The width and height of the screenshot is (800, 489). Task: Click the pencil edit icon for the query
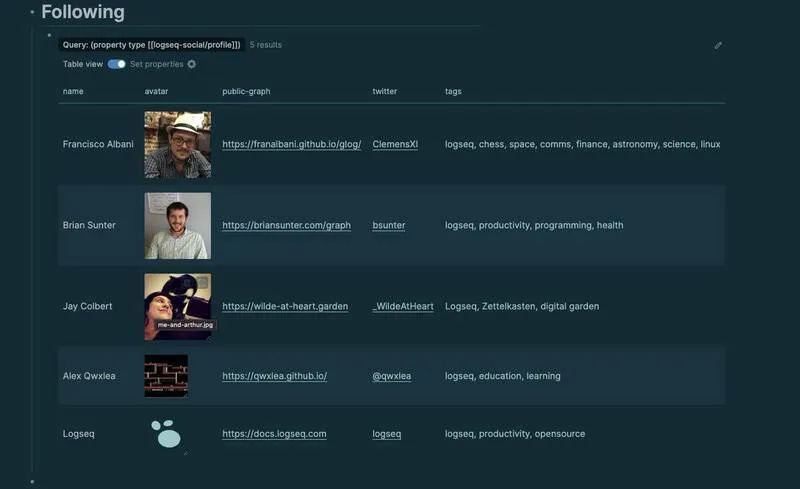(718, 45)
